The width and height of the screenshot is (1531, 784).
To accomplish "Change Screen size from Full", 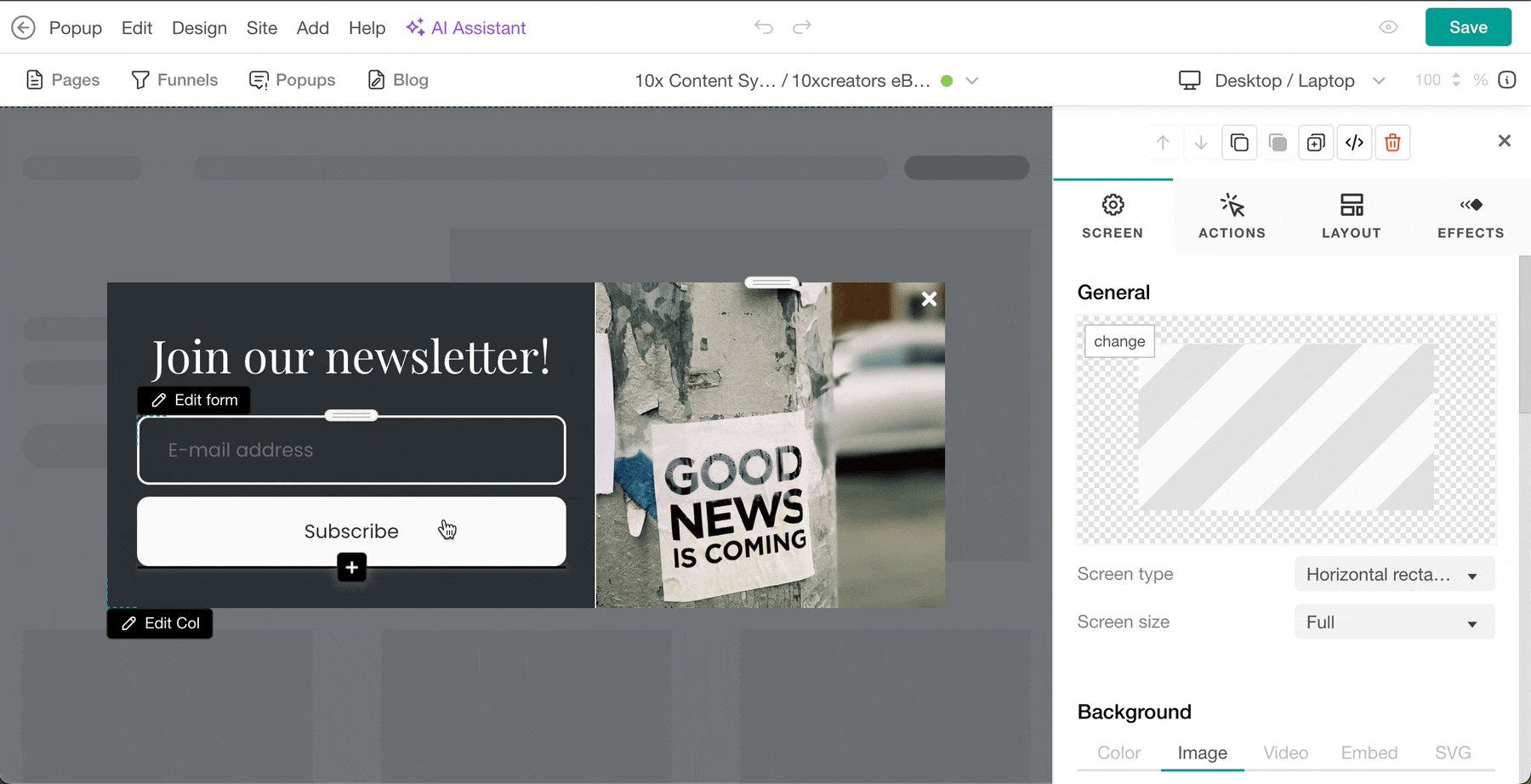I will pos(1394,622).
